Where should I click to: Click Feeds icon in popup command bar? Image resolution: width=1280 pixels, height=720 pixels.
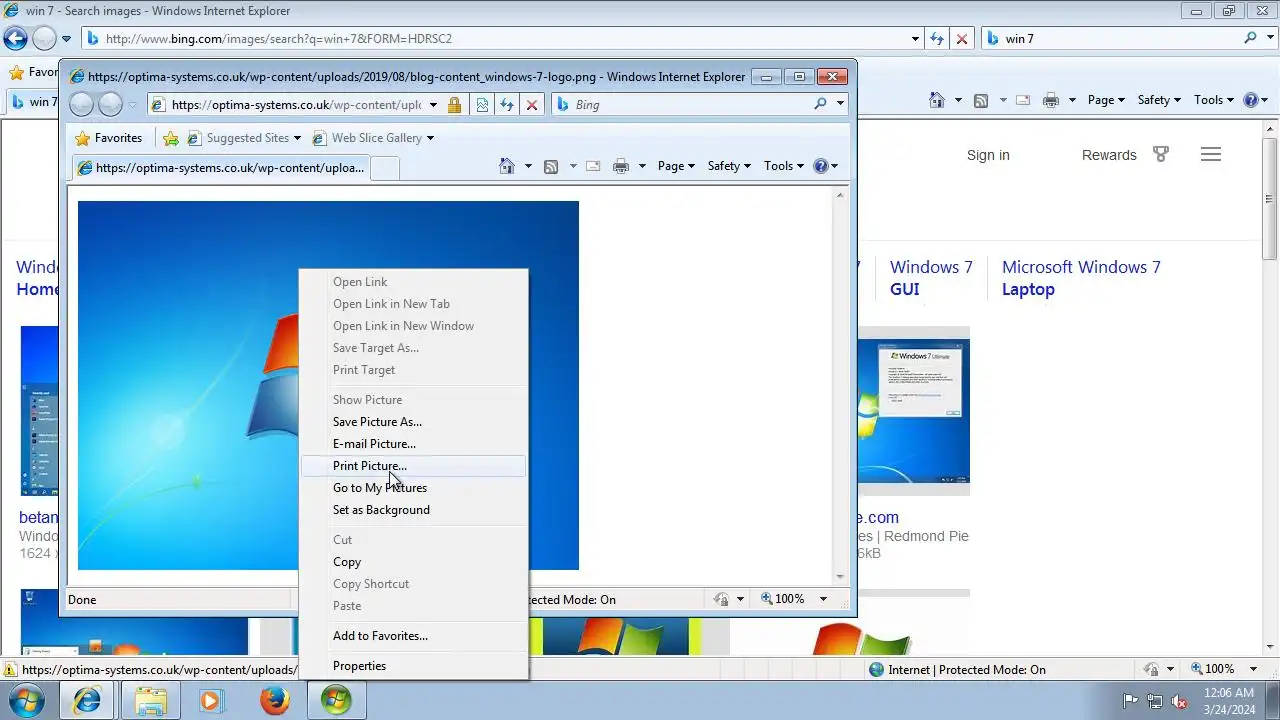click(550, 166)
